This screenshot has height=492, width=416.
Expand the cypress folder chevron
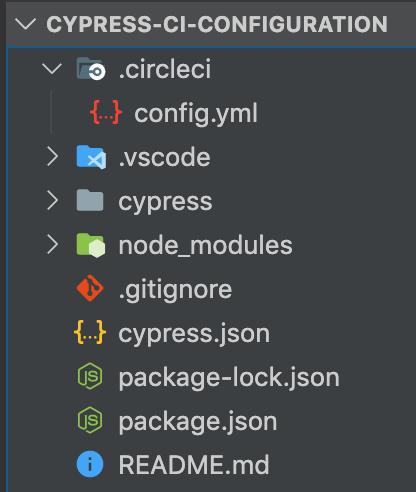pos(53,201)
